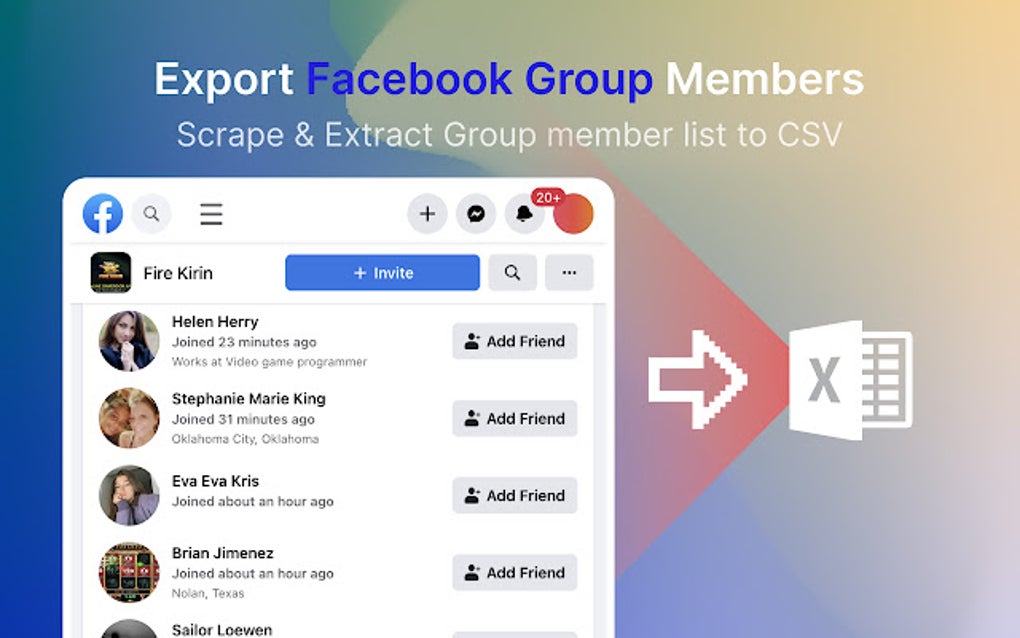1020x638 pixels.
Task: Open the Messenger chat icon
Action: pos(476,213)
